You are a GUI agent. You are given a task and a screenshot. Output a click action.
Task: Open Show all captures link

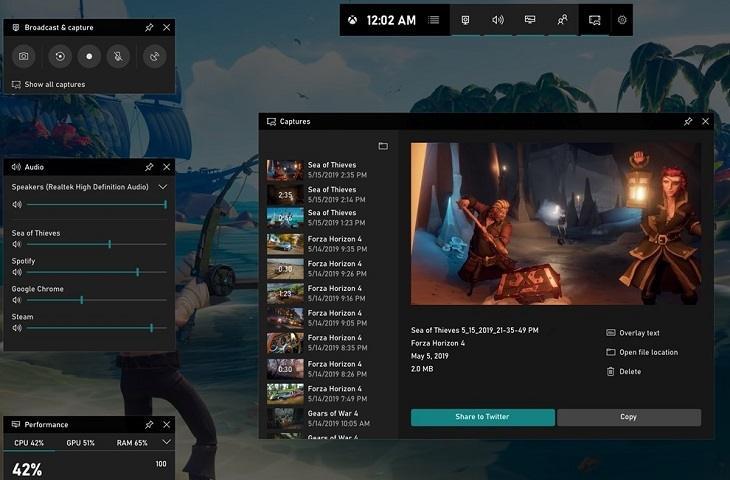tap(48, 84)
